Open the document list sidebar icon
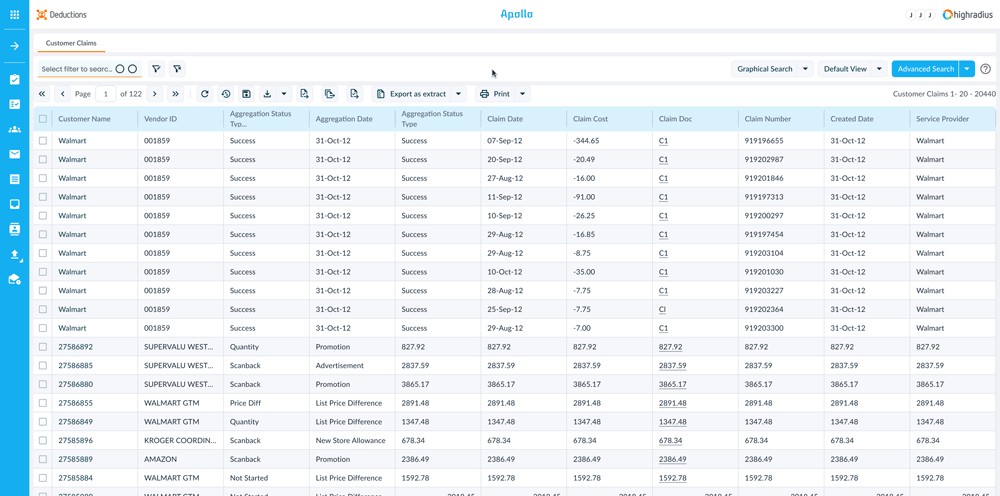The image size is (1000, 496). 14,179
